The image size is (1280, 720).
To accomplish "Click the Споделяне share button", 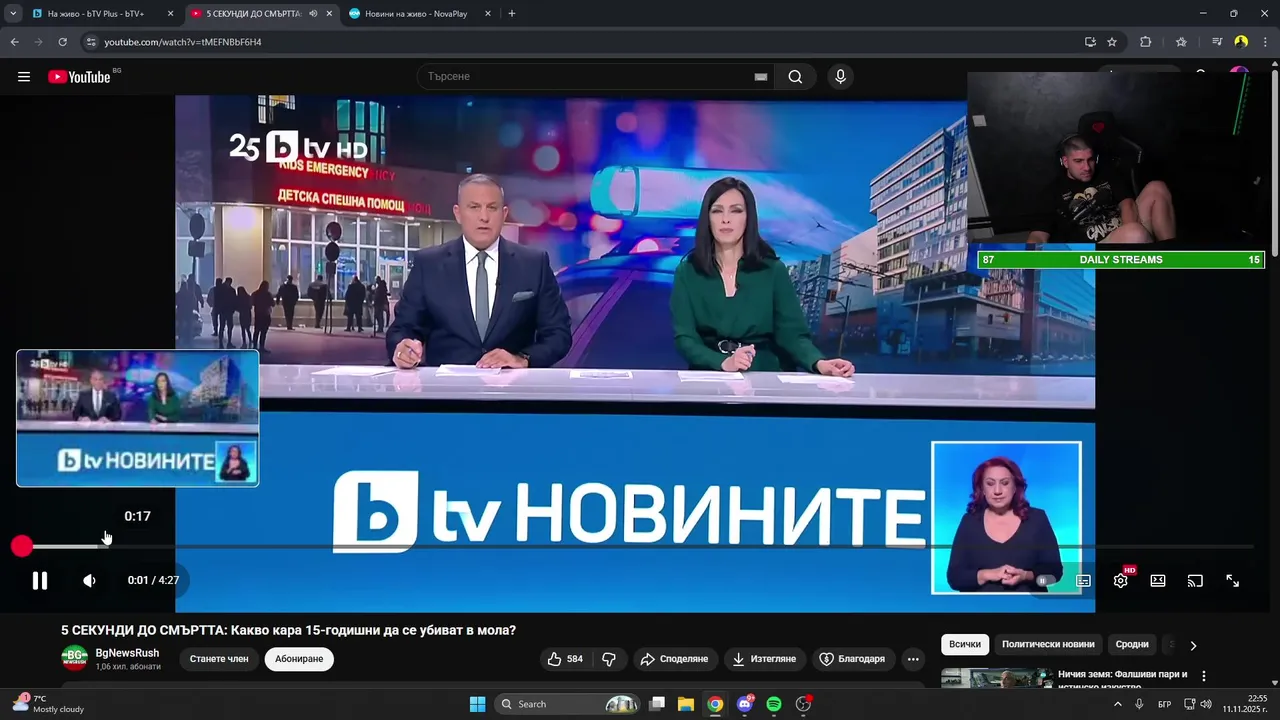I will [674, 659].
